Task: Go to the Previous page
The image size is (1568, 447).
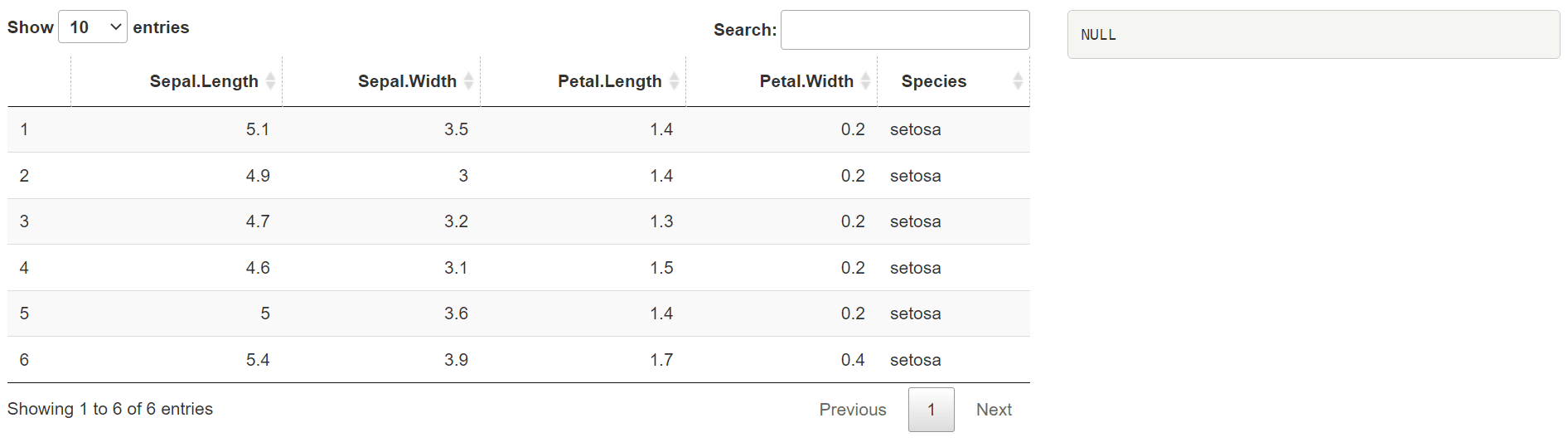Action: [x=853, y=410]
